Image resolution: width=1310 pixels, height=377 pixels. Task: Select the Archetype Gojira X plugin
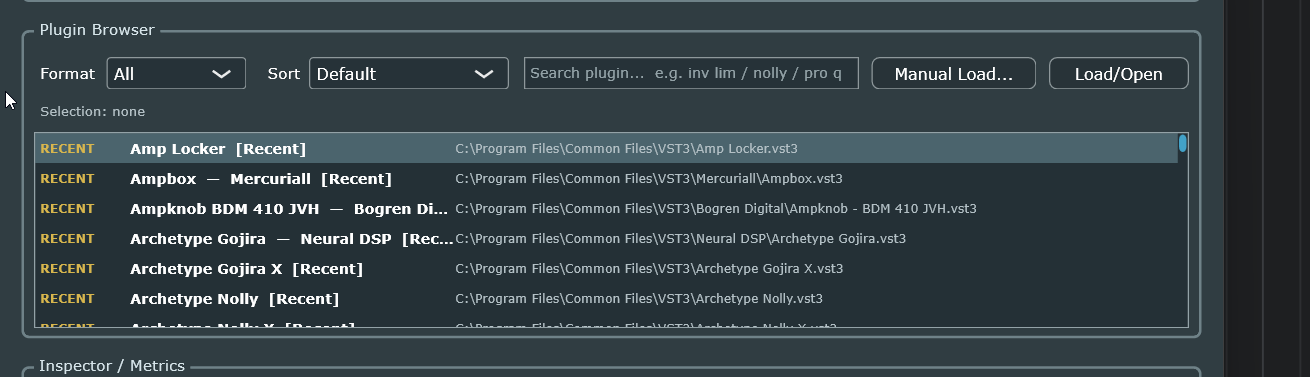point(606,268)
